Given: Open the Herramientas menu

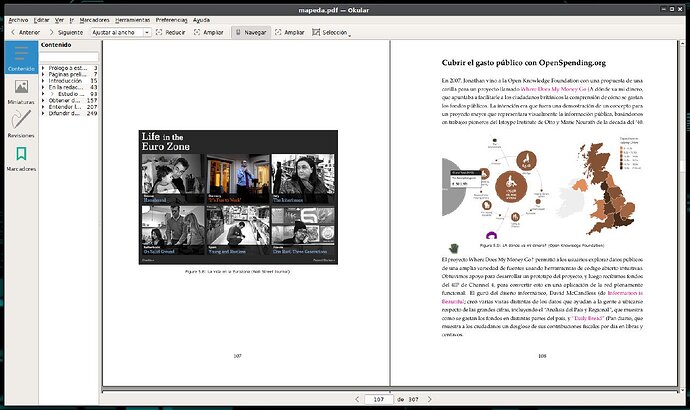Looking at the screenshot, I should point(135,19).
